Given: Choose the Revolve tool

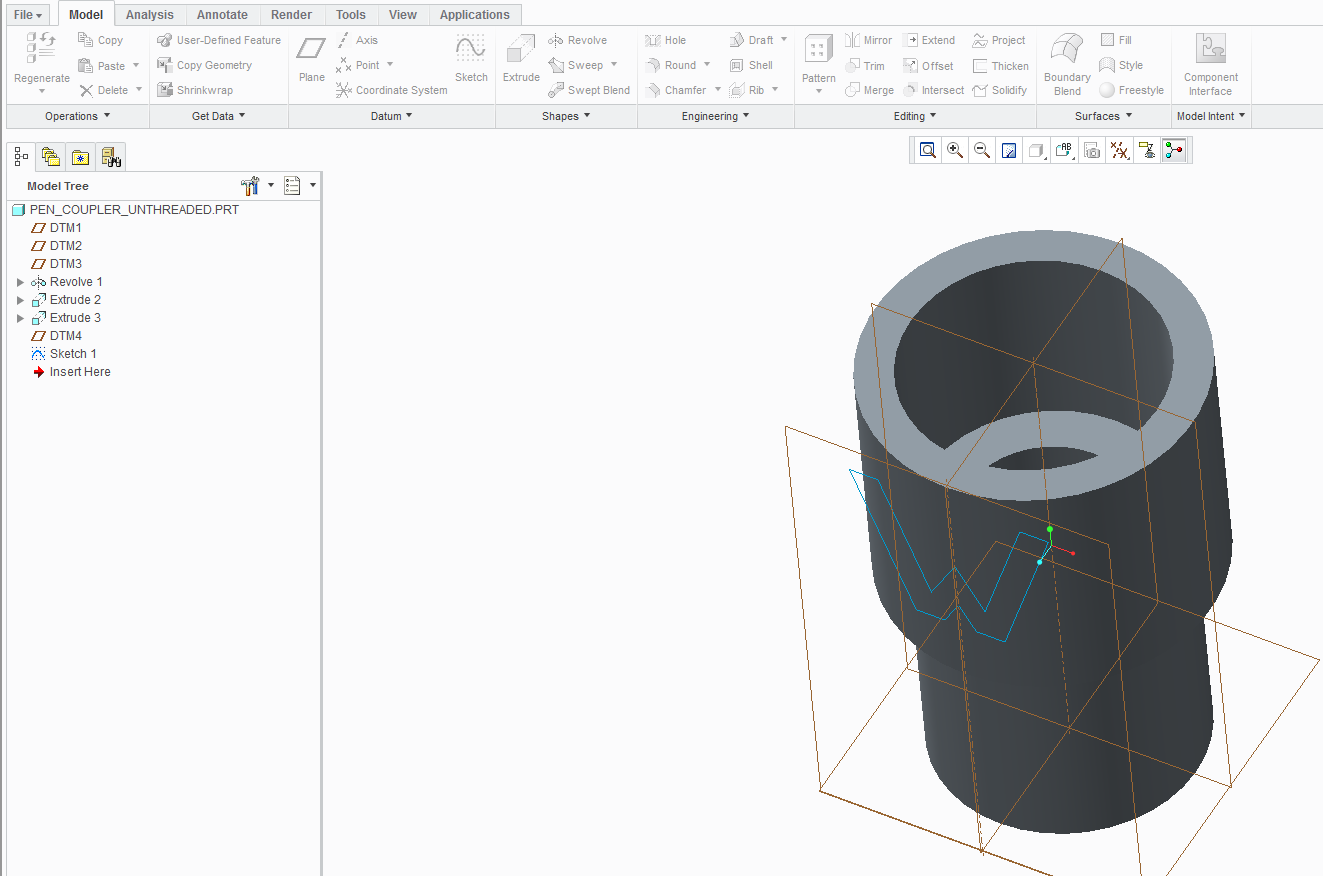Looking at the screenshot, I should click(578, 40).
